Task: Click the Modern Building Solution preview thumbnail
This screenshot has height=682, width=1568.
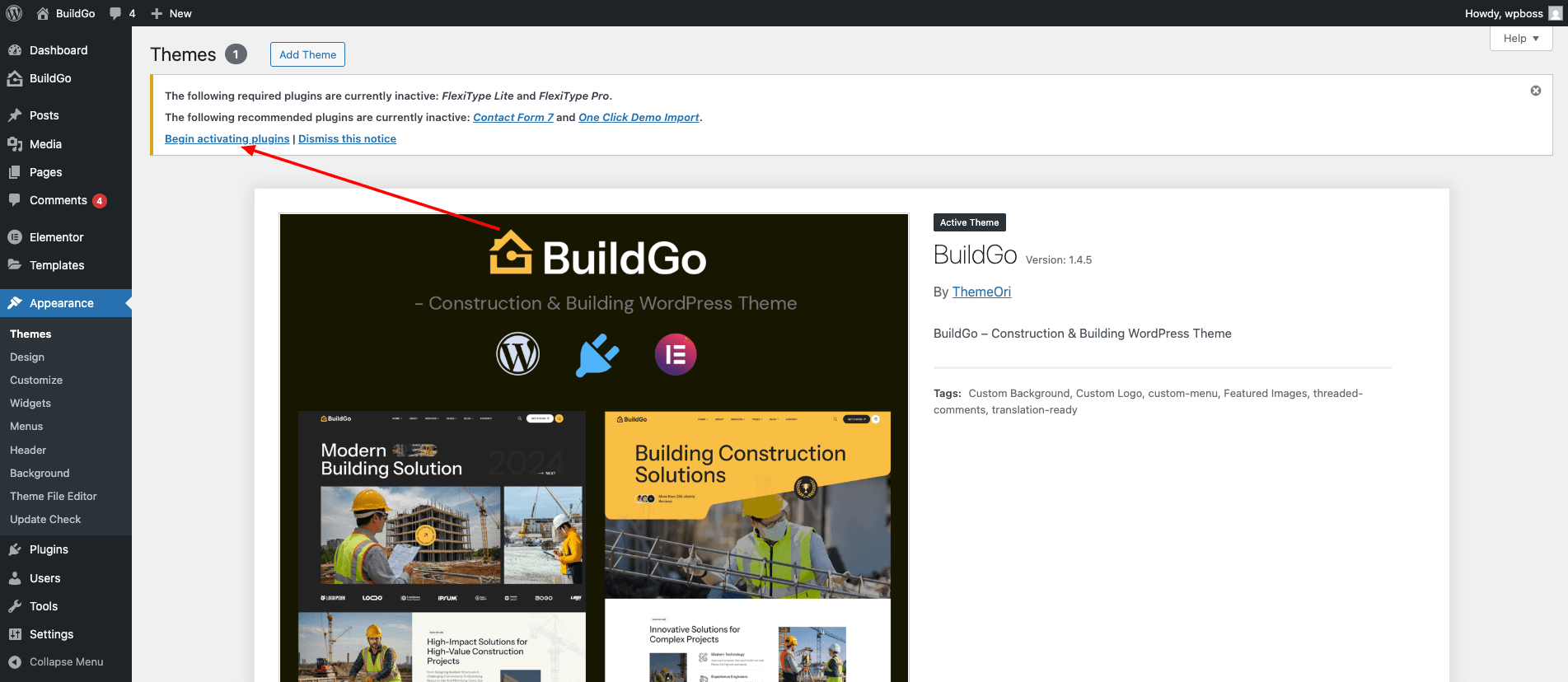Action: tap(442, 511)
